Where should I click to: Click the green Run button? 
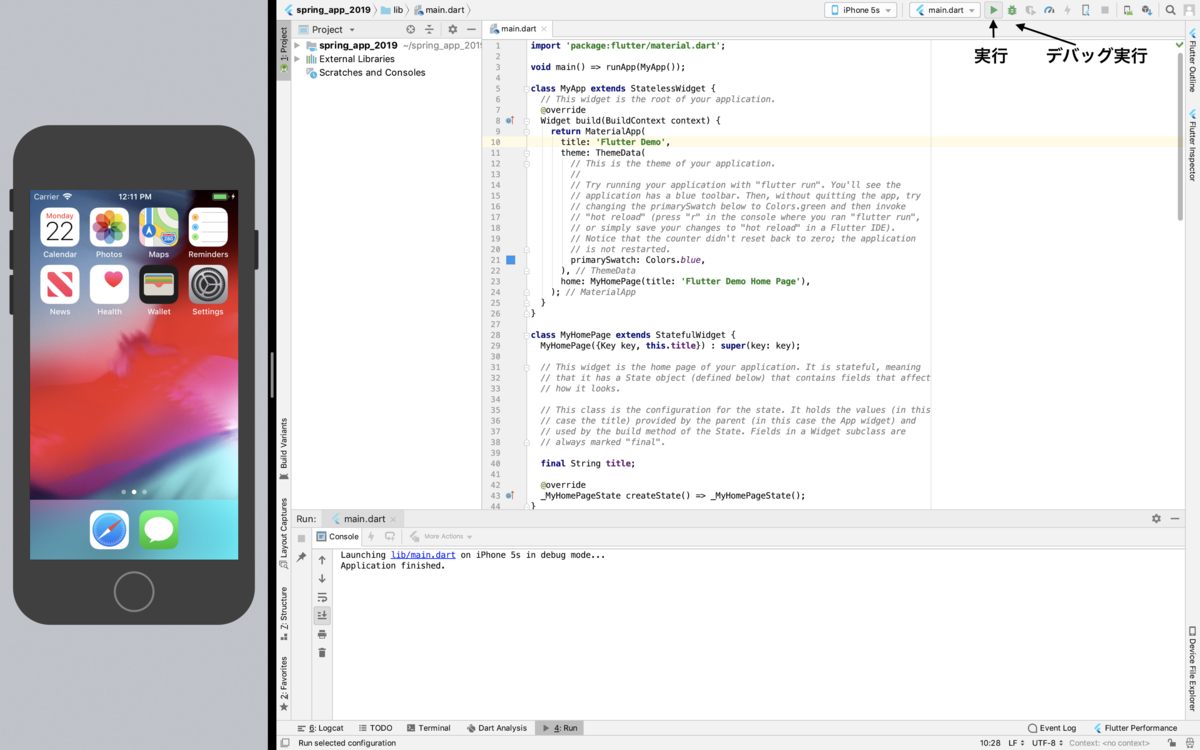994,10
